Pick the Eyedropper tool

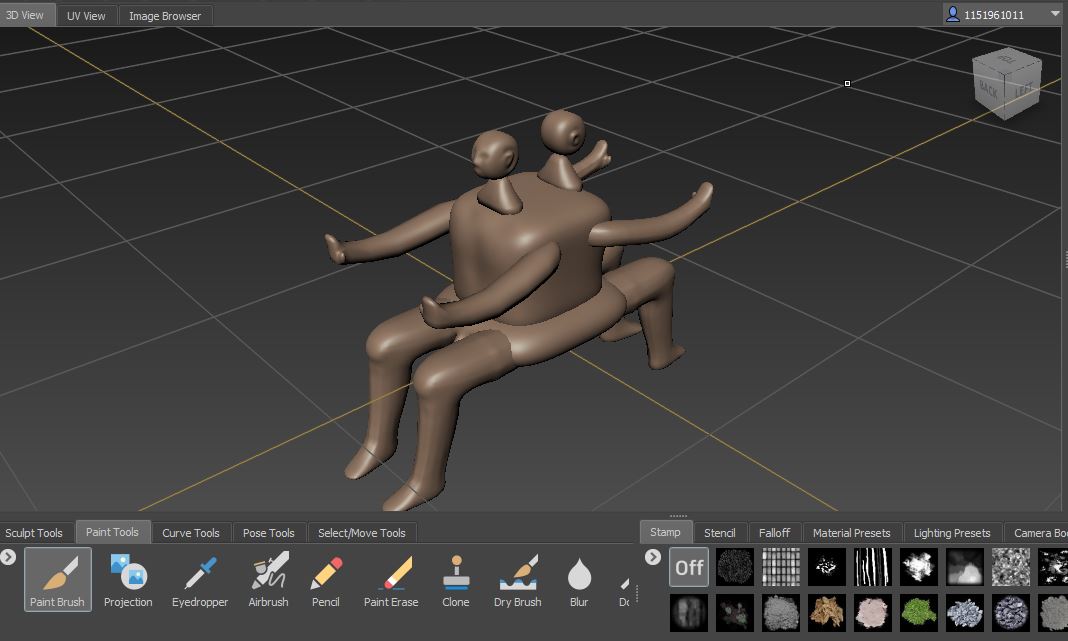click(x=200, y=579)
